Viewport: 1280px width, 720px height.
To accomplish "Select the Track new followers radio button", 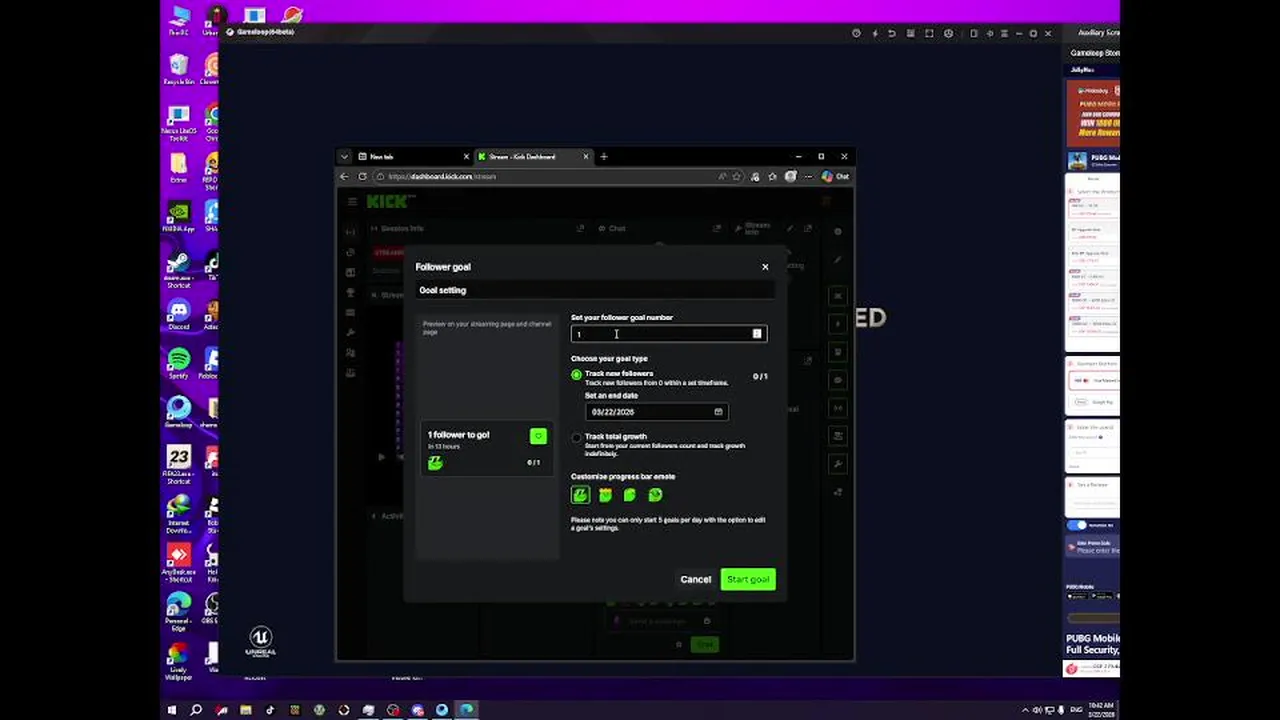I will tap(576, 375).
